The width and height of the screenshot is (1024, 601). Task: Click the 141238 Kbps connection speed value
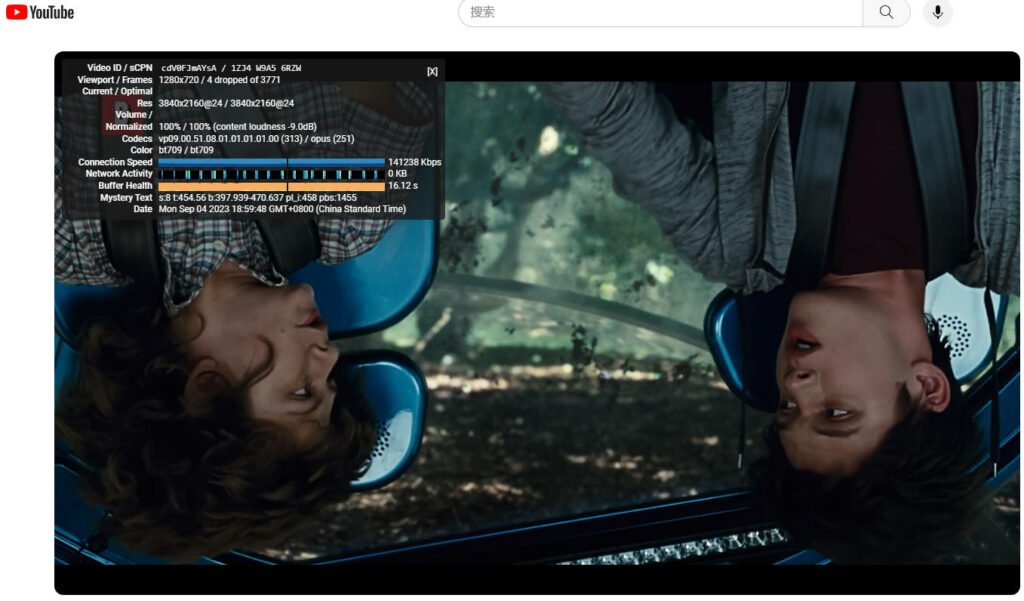click(415, 162)
